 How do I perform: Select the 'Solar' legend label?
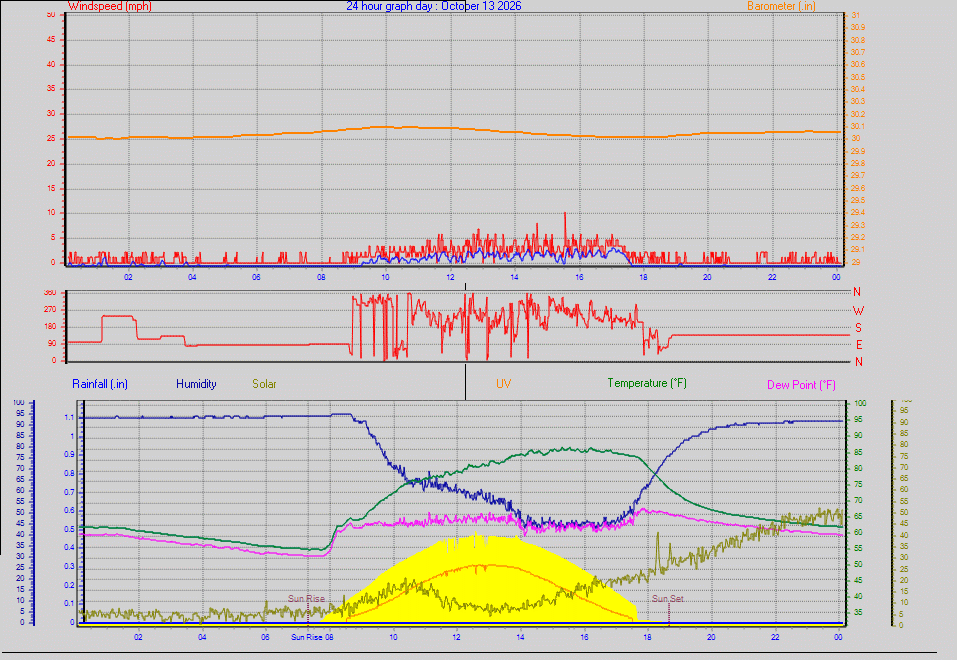264,384
